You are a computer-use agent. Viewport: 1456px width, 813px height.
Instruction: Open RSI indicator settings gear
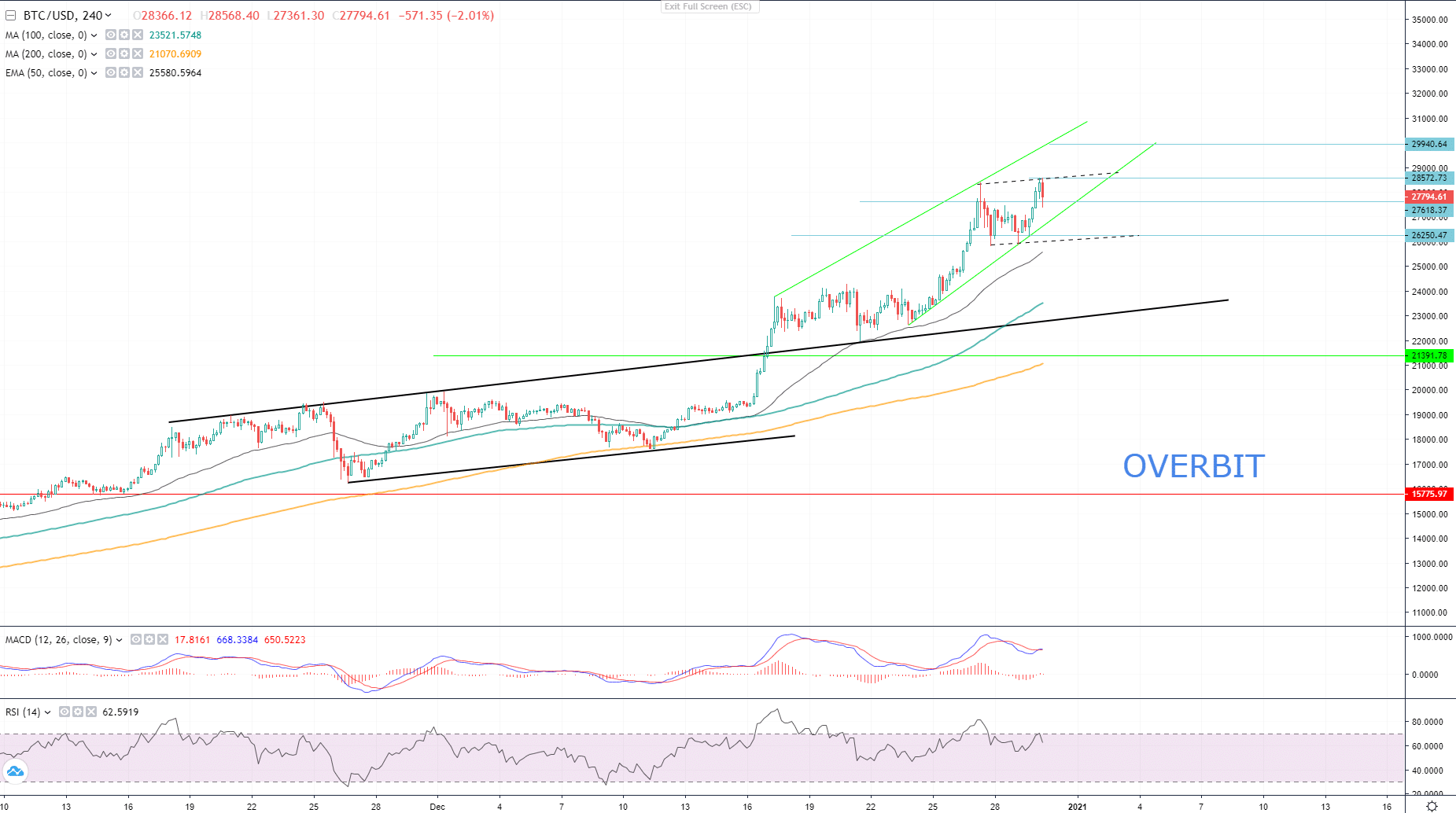tap(78, 712)
